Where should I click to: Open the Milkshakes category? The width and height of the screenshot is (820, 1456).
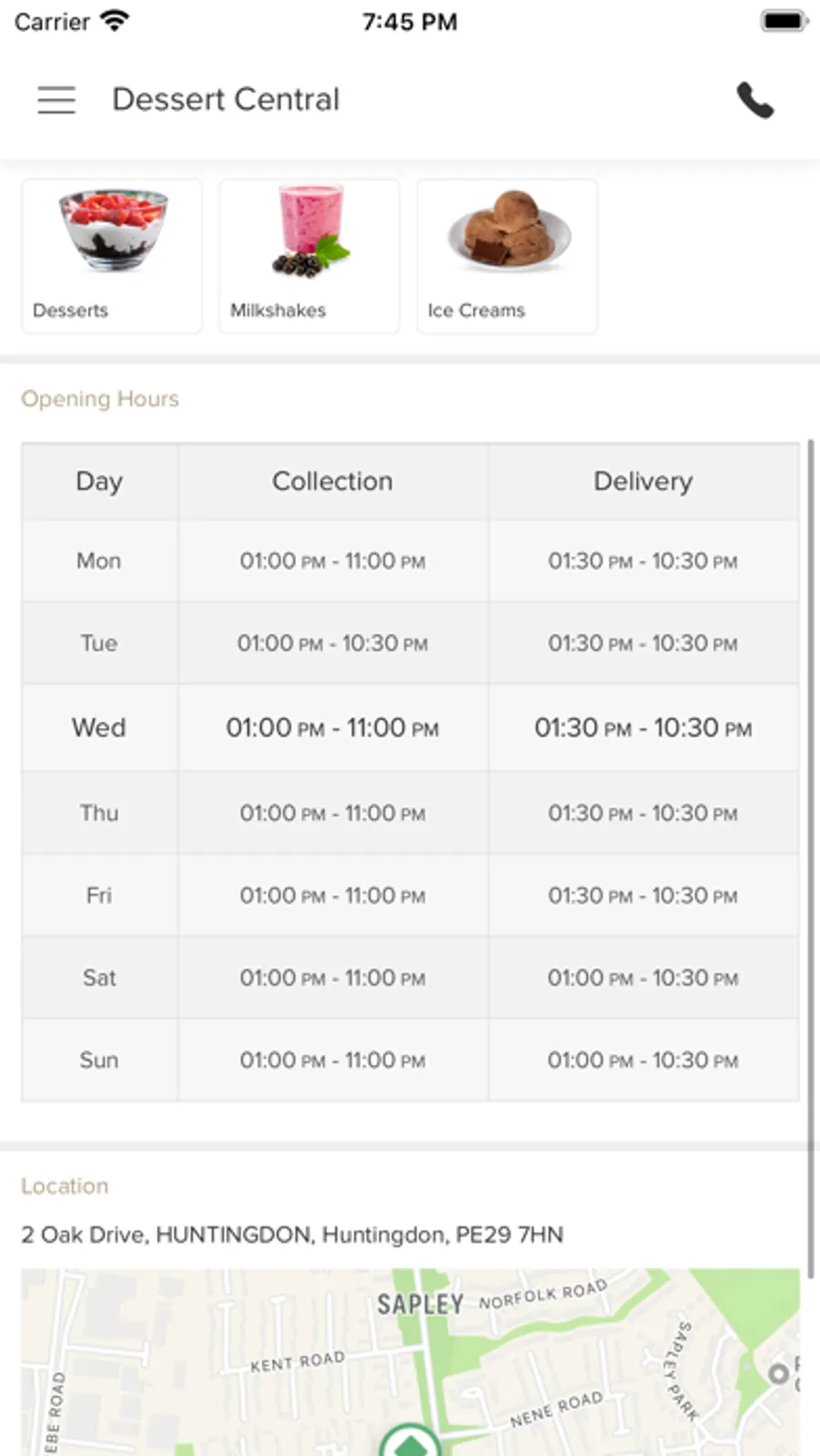[309, 256]
